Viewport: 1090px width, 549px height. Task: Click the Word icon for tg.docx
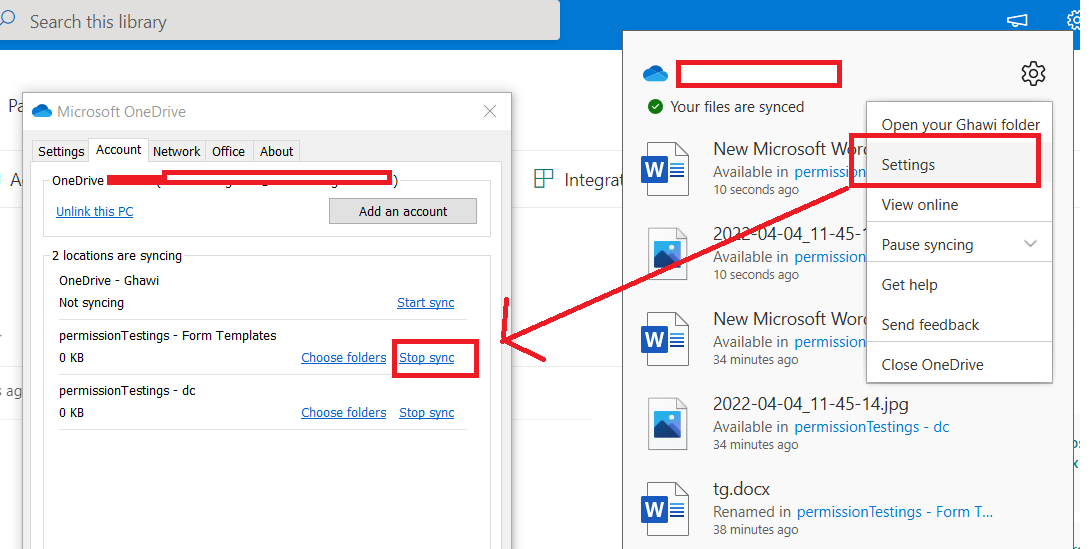[665, 508]
